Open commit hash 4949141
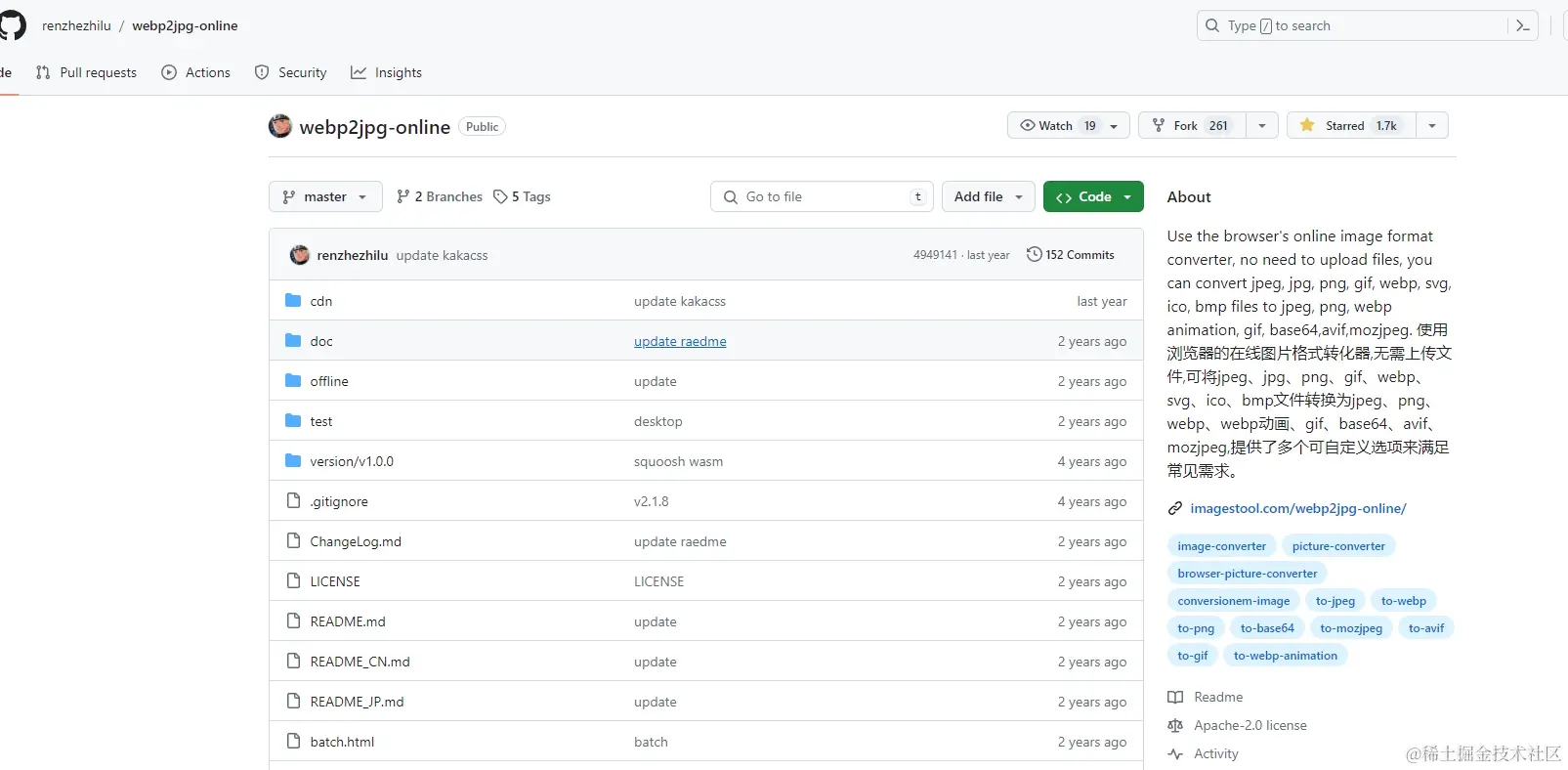 [935, 255]
